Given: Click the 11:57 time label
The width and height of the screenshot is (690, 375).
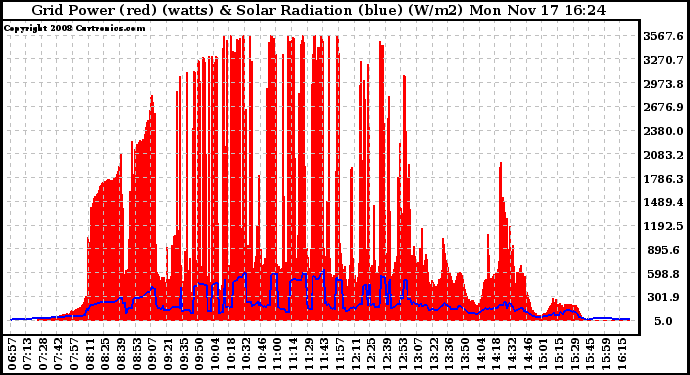Looking at the screenshot, I should coord(340,353).
